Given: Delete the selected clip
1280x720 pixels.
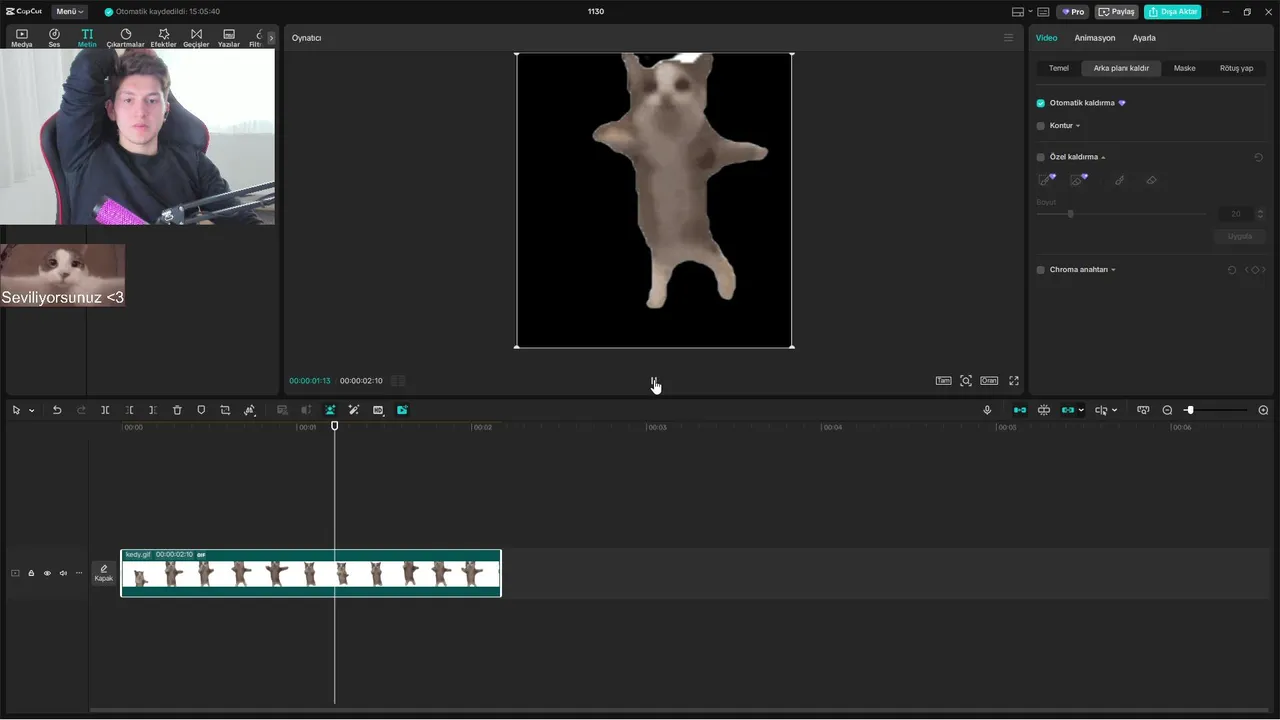Looking at the screenshot, I should pyautogui.click(x=177, y=410).
